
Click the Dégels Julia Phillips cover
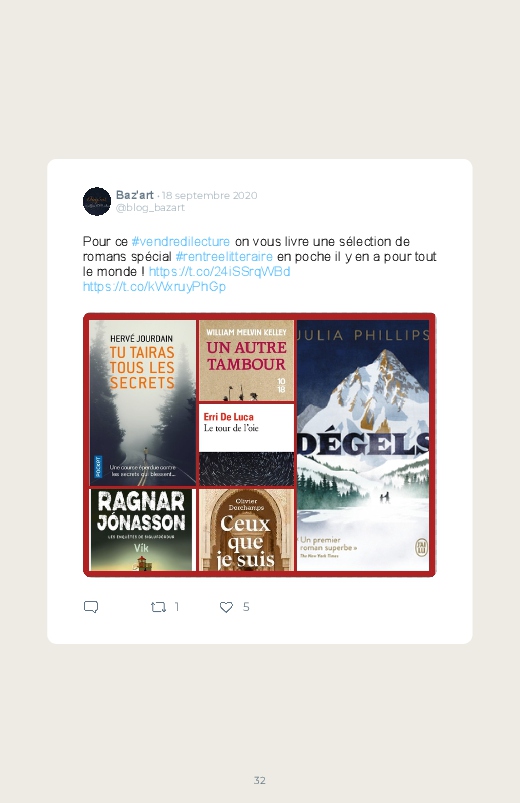tap(363, 446)
